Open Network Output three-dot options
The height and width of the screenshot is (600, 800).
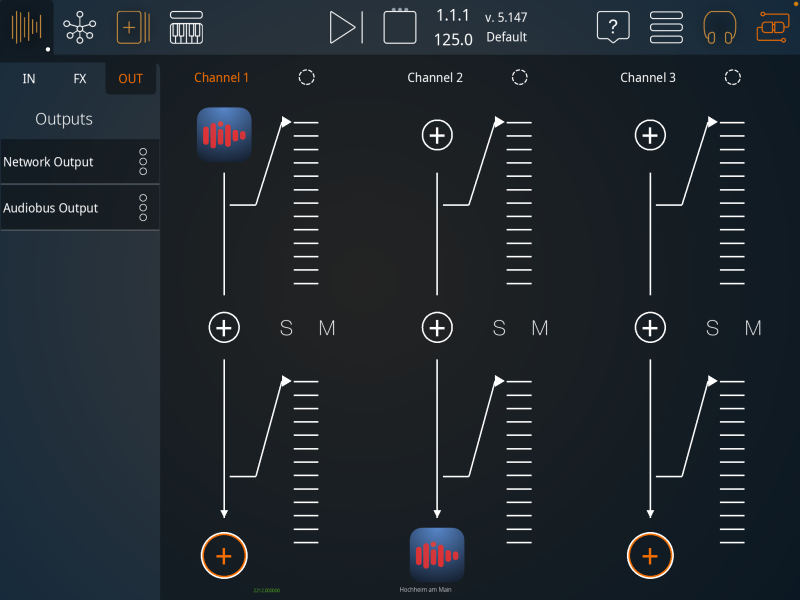[x=143, y=162]
